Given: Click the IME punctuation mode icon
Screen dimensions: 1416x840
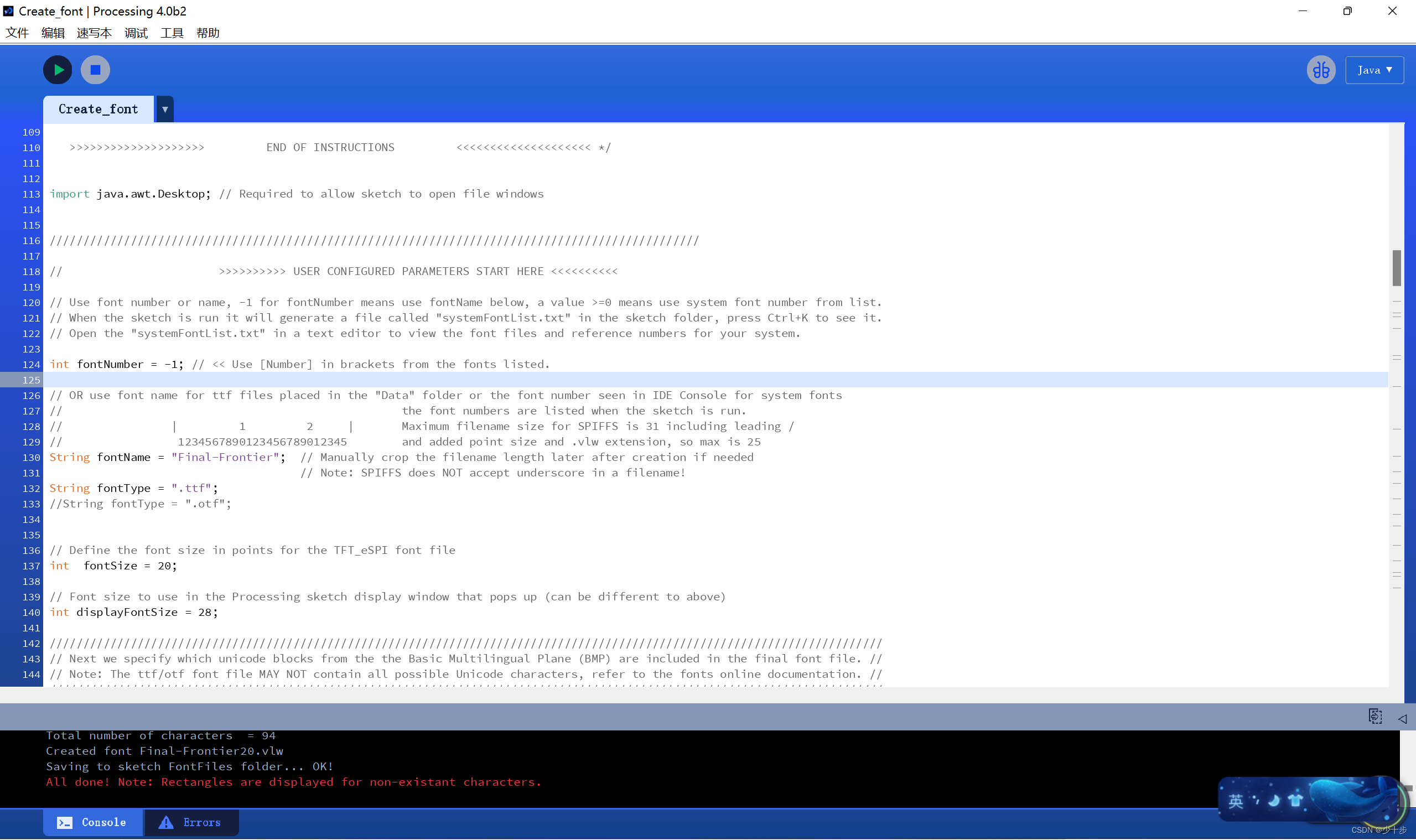Looking at the screenshot, I should point(1256,800).
